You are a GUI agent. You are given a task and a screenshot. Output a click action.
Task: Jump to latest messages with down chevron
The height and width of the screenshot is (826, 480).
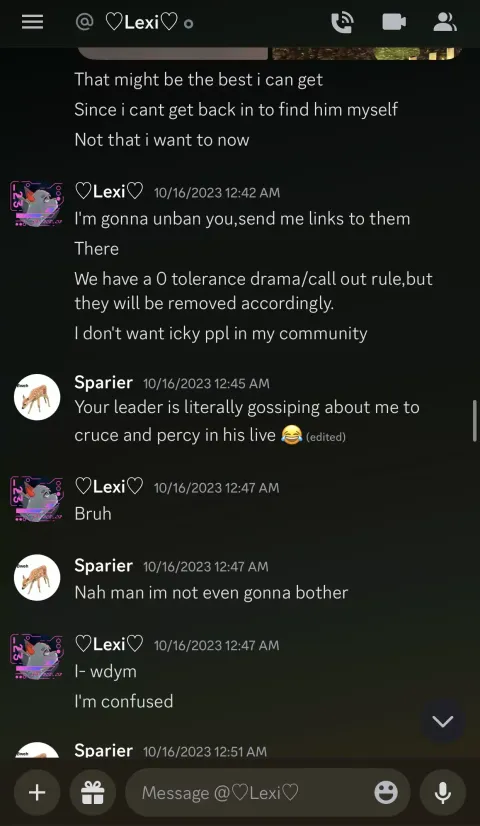[443, 721]
